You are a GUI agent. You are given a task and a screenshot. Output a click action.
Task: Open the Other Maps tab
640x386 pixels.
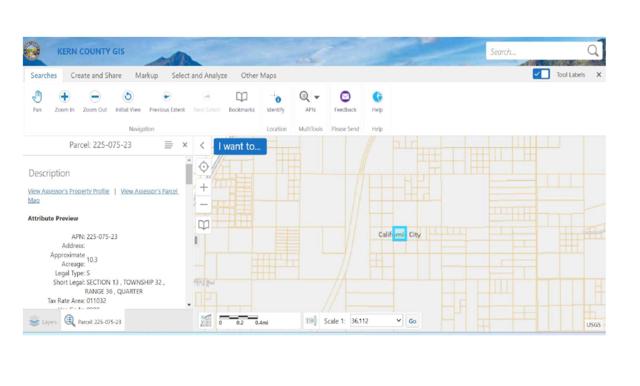click(258, 75)
